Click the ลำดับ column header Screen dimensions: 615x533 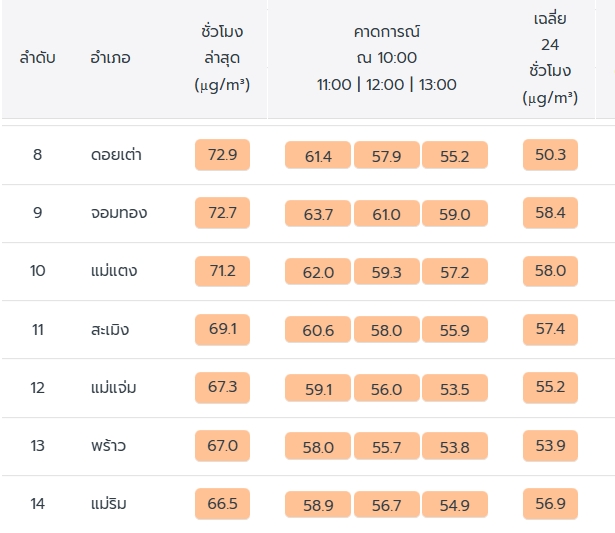[x=38, y=58]
